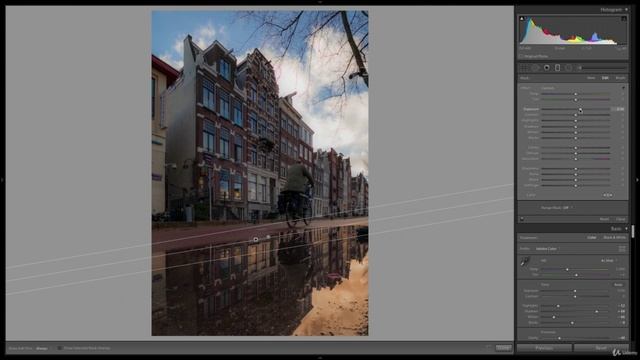Choose New in the Mask row

591,78
